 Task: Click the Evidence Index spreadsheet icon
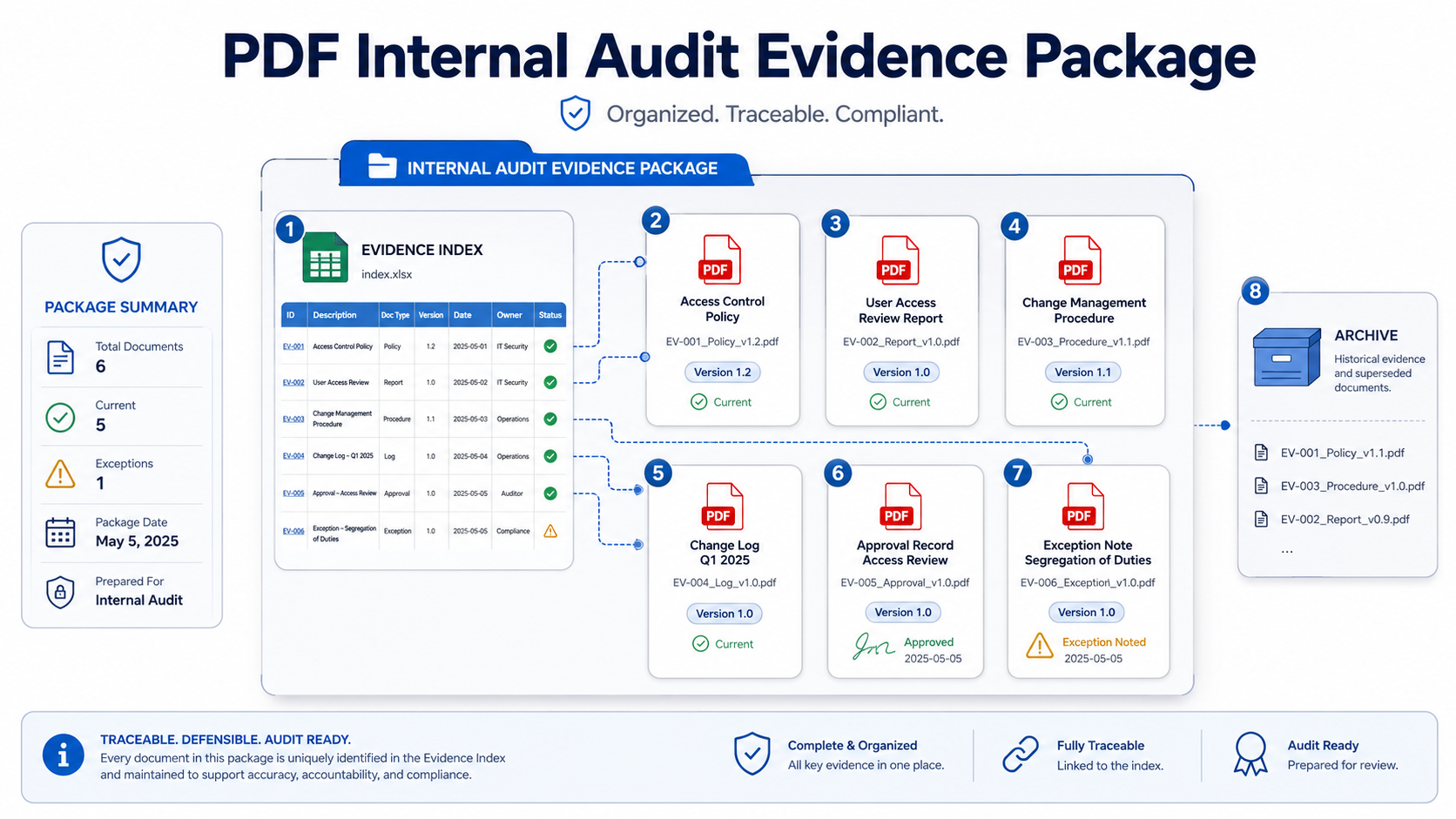(x=325, y=258)
